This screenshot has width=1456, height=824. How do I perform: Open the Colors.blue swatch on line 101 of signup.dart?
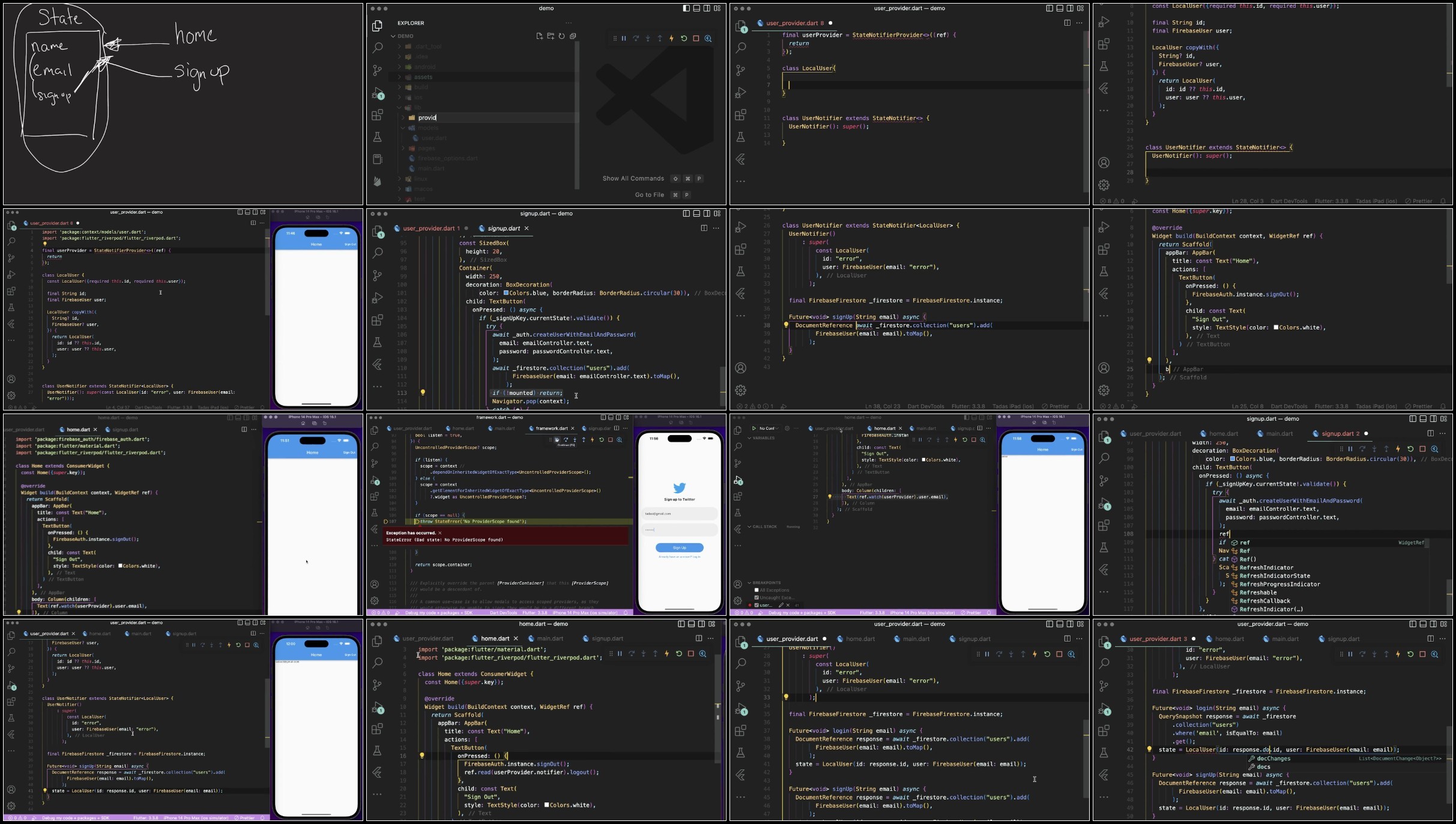(x=506, y=293)
